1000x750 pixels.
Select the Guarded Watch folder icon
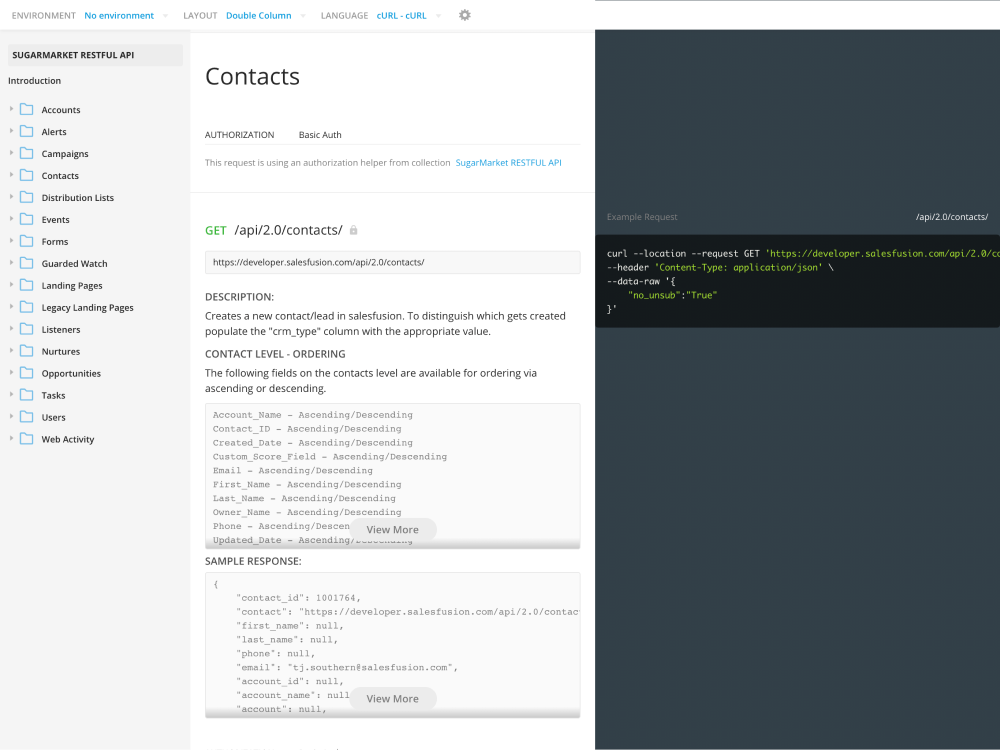click(x=26, y=263)
